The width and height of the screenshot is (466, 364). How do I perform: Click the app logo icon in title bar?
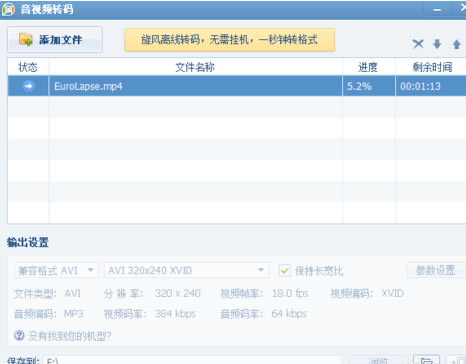point(8,9)
